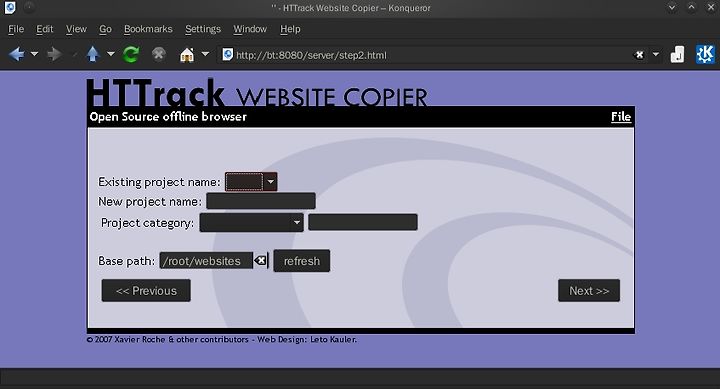Click the Next >> button
Viewport: 720px width, 389px height.
(x=589, y=291)
